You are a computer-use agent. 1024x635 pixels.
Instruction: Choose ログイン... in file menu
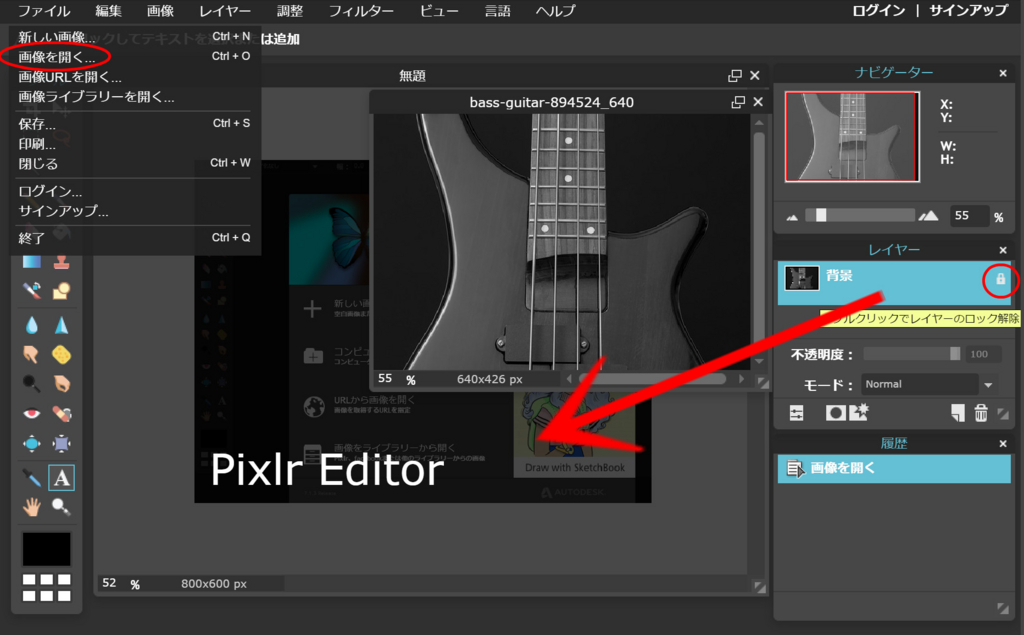(x=134, y=191)
